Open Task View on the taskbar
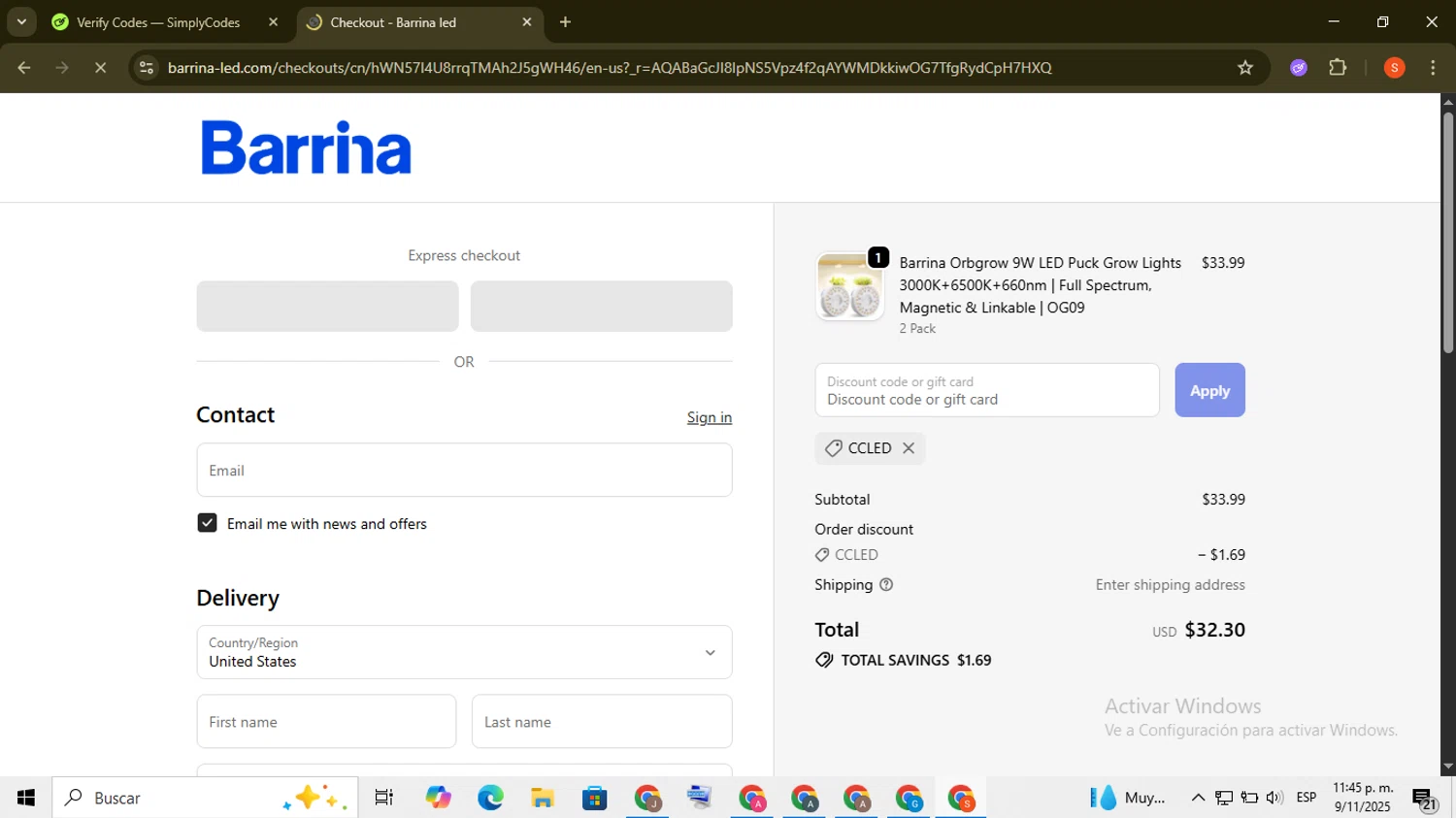 pyautogui.click(x=384, y=798)
